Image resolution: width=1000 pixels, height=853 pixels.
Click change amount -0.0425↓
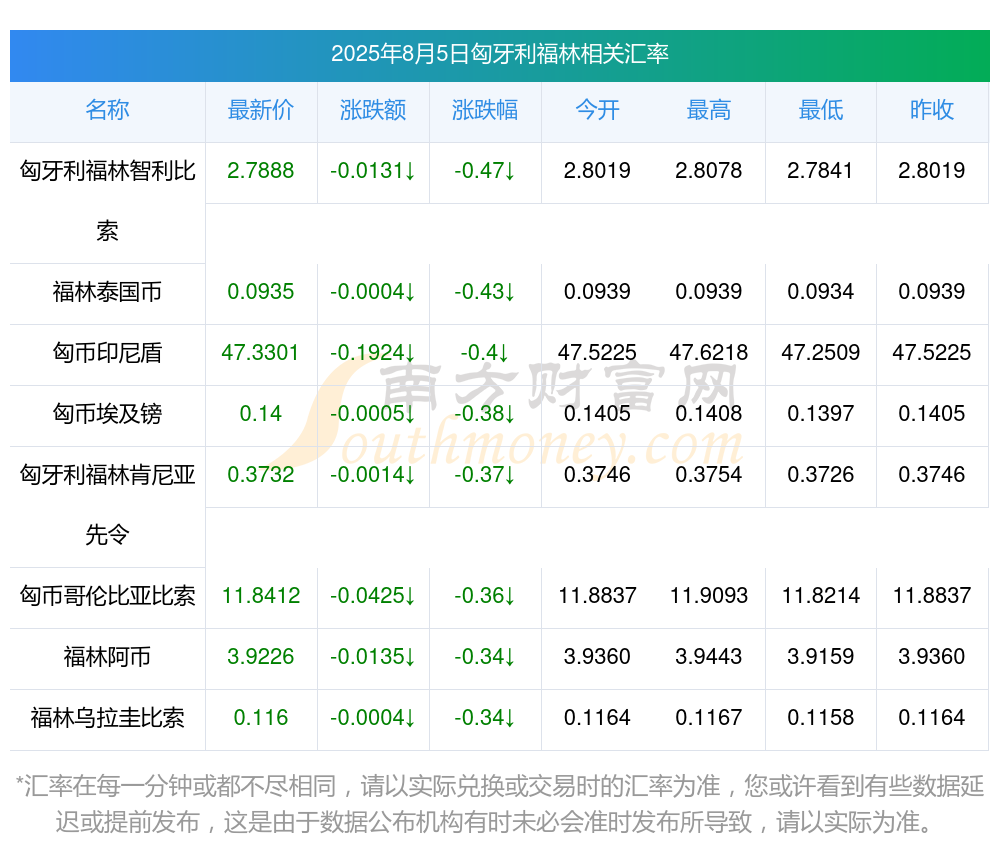coord(373,595)
